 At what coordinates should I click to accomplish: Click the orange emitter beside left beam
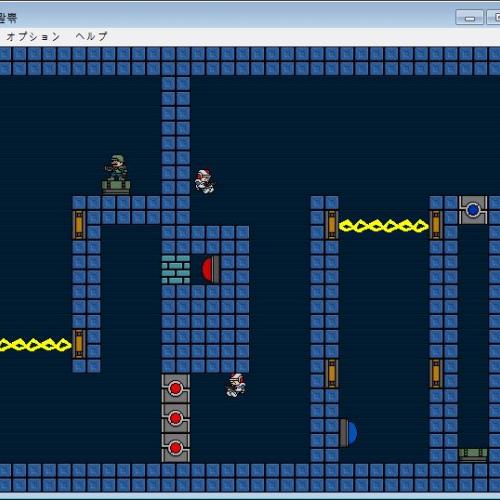(79, 344)
